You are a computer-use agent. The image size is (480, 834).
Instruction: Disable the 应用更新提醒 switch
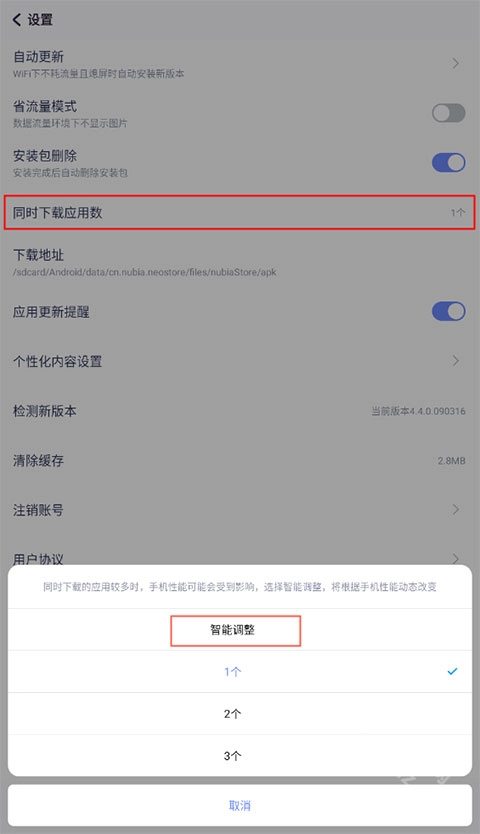click(x=448, y=311)
